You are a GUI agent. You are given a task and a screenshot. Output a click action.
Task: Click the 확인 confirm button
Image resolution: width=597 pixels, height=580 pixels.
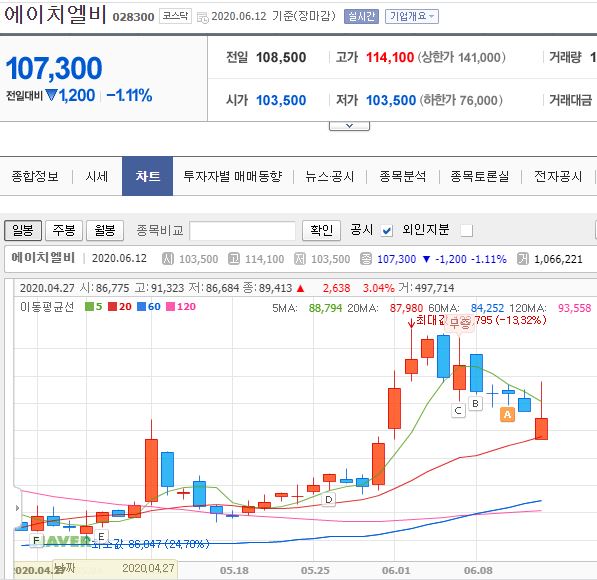coord(321,230)
